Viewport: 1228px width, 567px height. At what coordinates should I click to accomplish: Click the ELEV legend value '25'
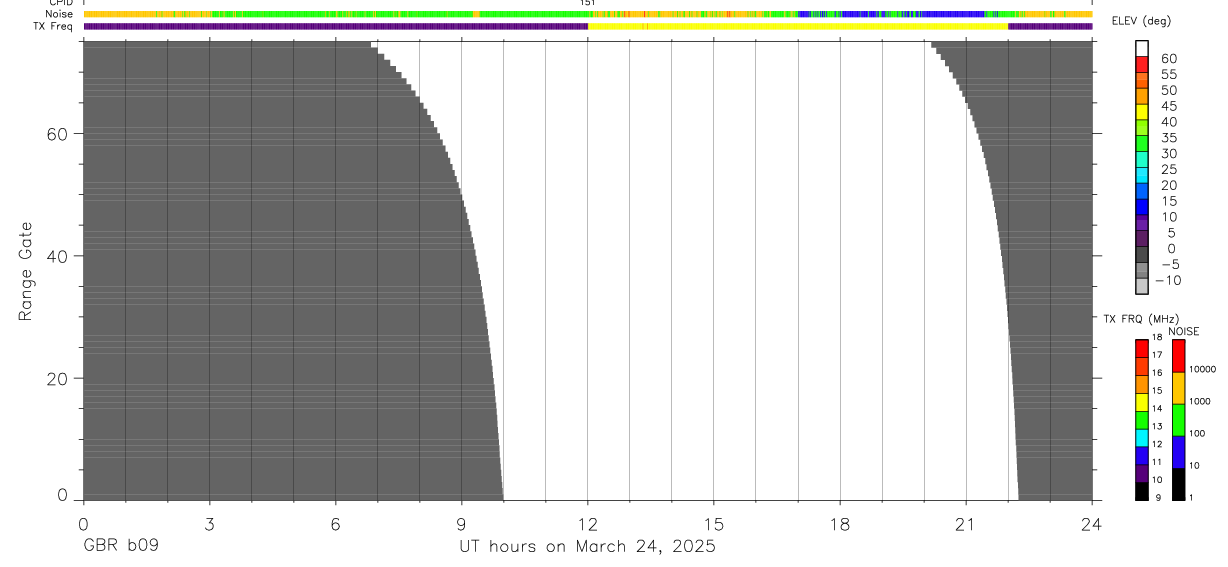click(1169, 169)
